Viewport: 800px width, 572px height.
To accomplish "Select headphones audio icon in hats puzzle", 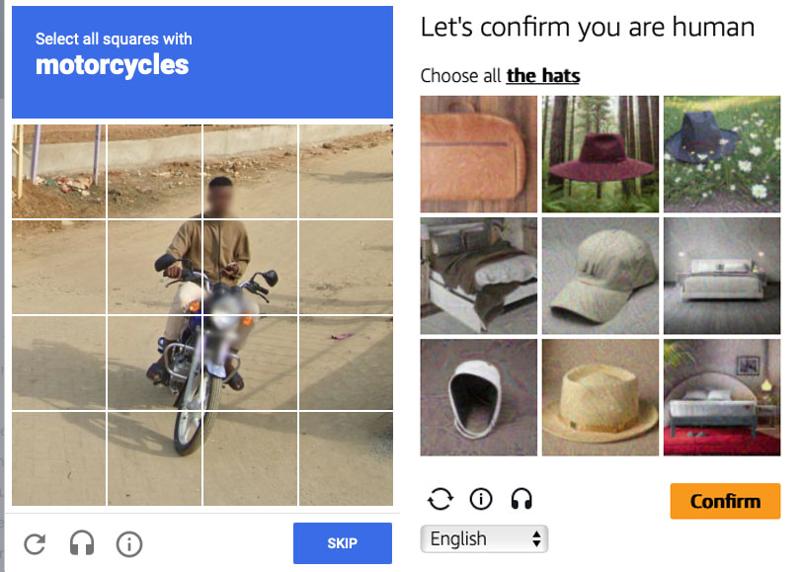I will click(521, 498).
